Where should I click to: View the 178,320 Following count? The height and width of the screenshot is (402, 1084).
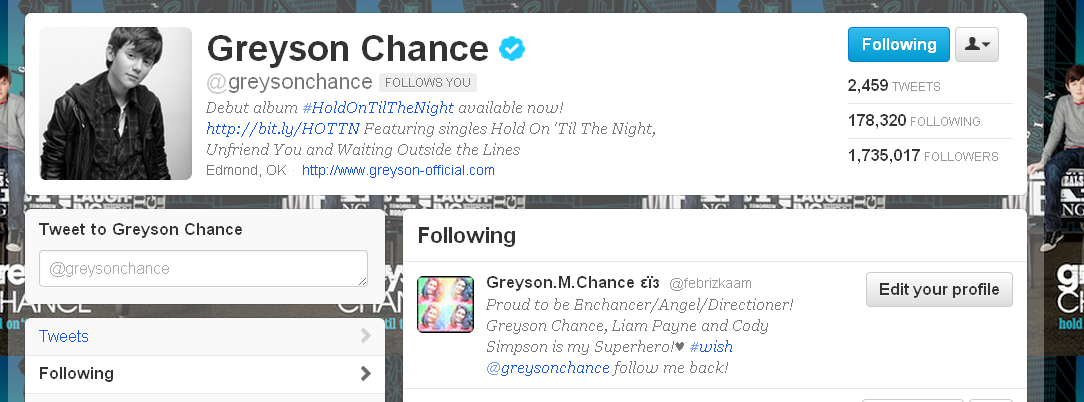click(x=914, y=120)
